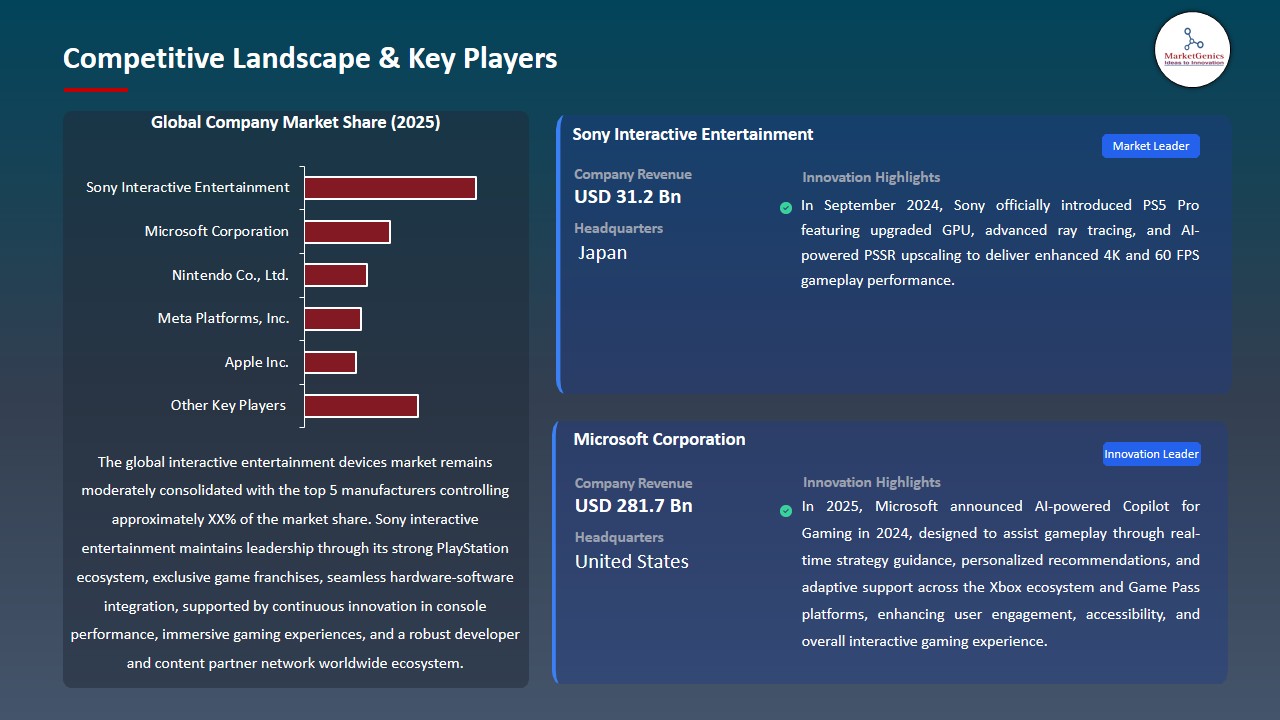Click the Meta Platforms, Inc. axis label
This screenshot has width=1280, height=720.
[224, 318]
